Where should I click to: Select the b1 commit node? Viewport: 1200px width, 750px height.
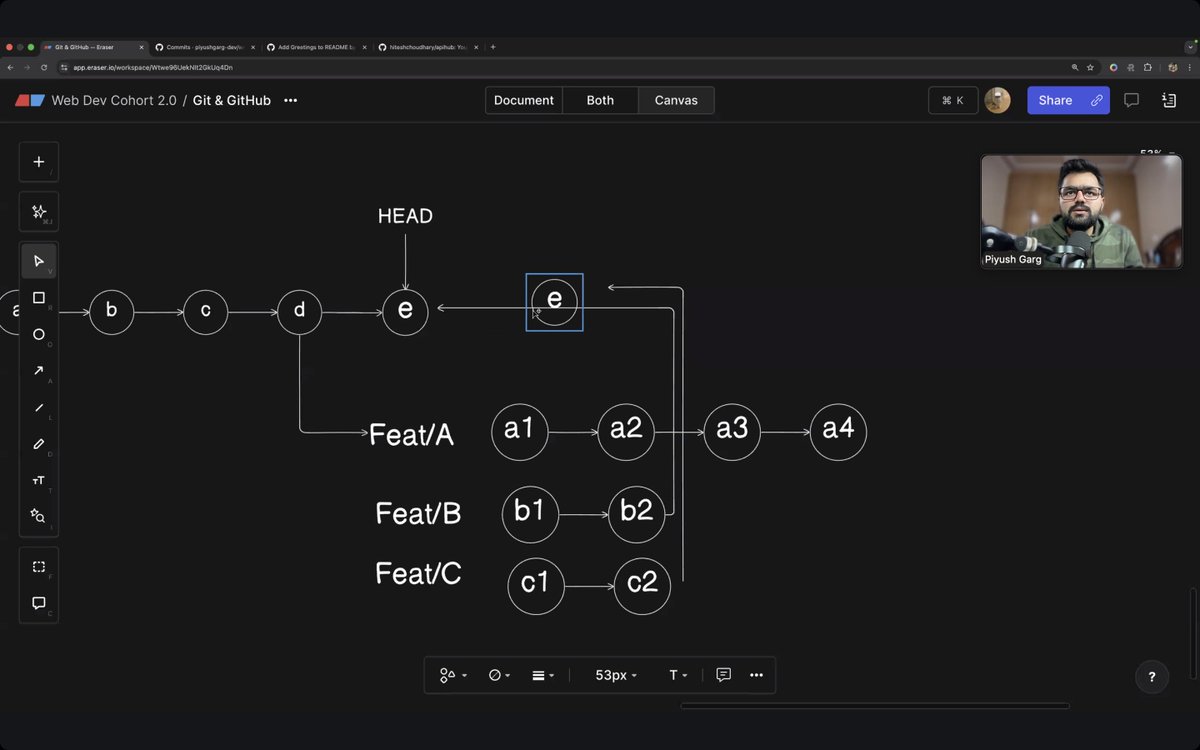(530, 514)
